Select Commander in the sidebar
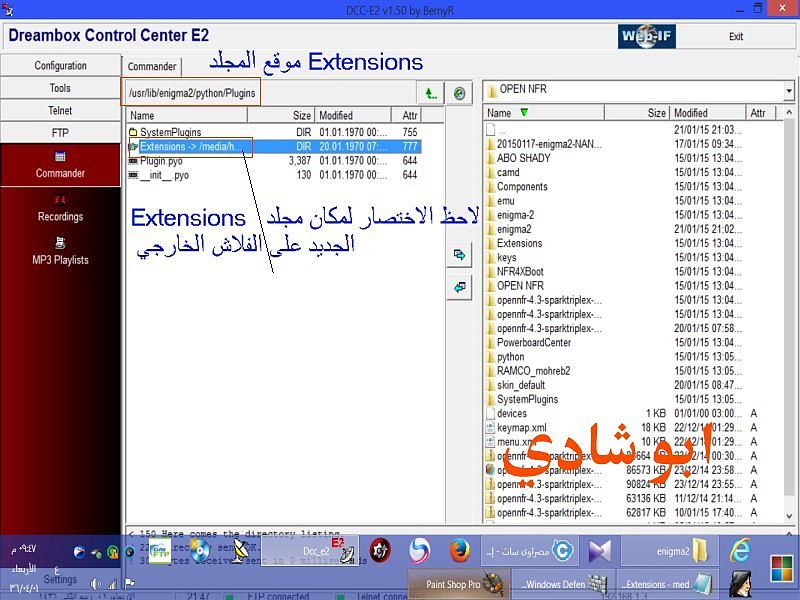800x600 pixels. point(60,165)
